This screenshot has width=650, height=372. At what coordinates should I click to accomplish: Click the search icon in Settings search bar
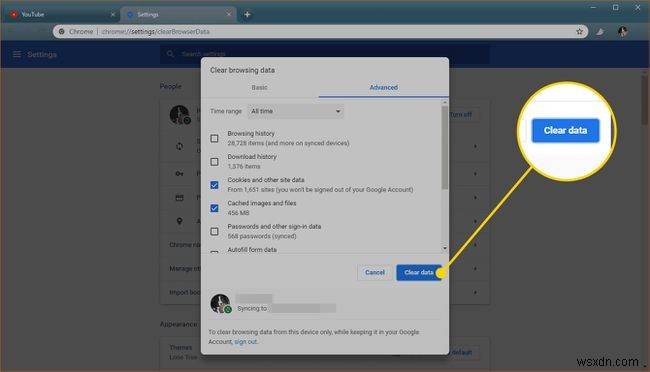point(170,54)
